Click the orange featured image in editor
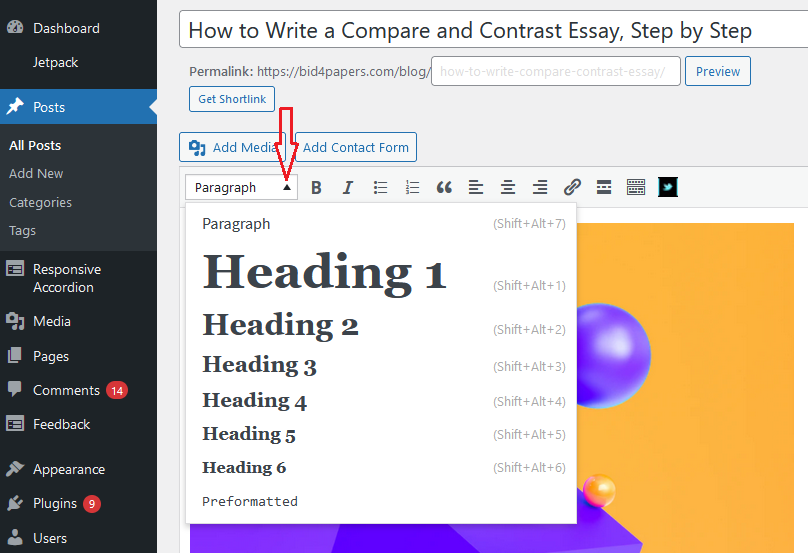This screenshot has width=808, height=553. click(x=685, y=387)
